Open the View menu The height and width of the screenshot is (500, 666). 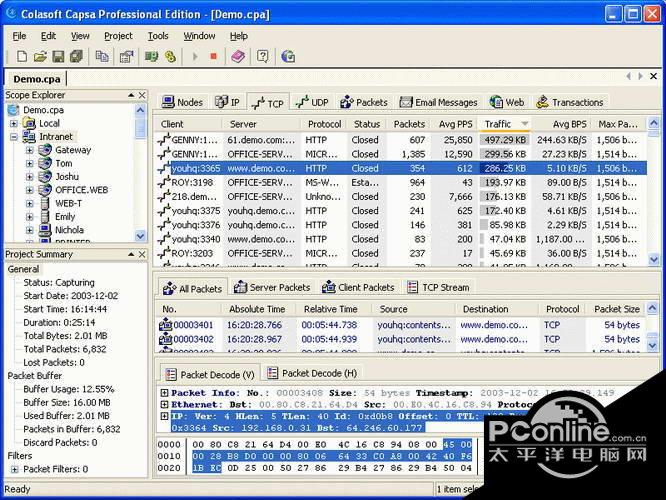[x=80, y=36]
